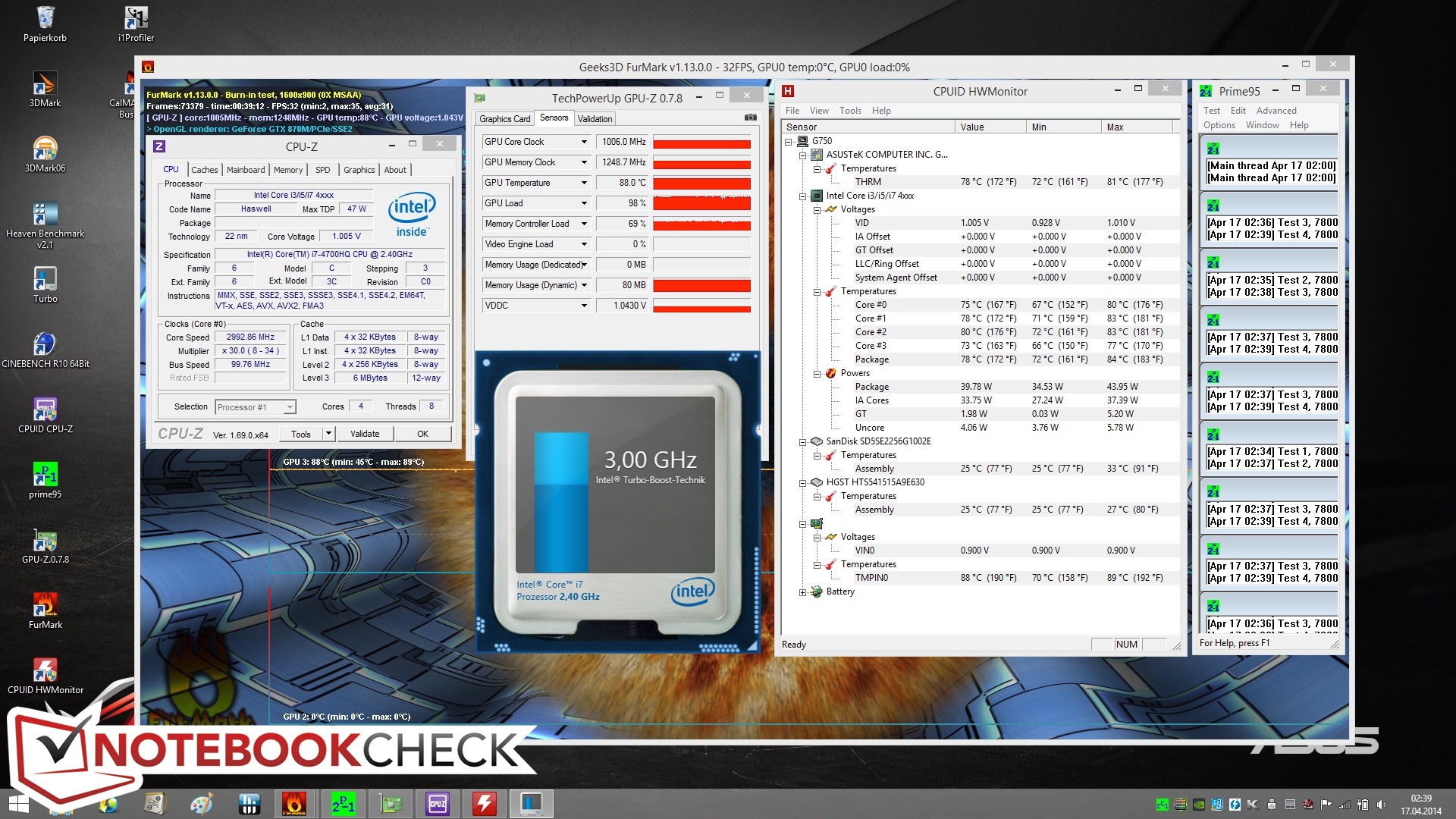Open FurMark desktop shortcut icon
The height and width of the screenshot is (819, 1456).
point(45,605)
